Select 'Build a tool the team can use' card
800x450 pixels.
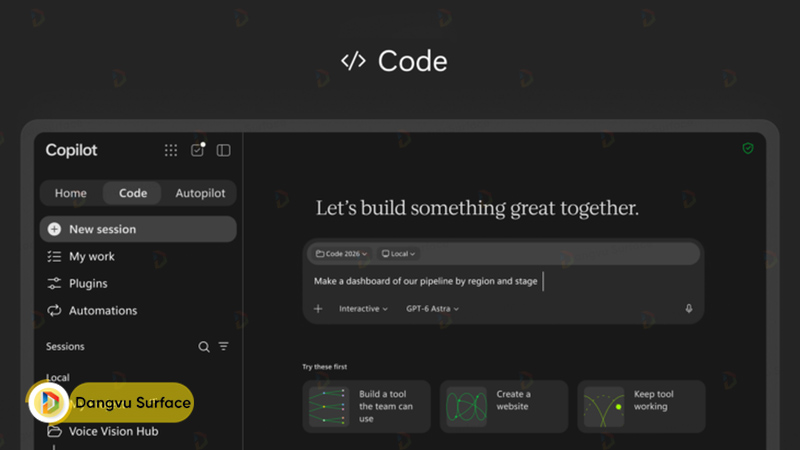click(366, 407)
